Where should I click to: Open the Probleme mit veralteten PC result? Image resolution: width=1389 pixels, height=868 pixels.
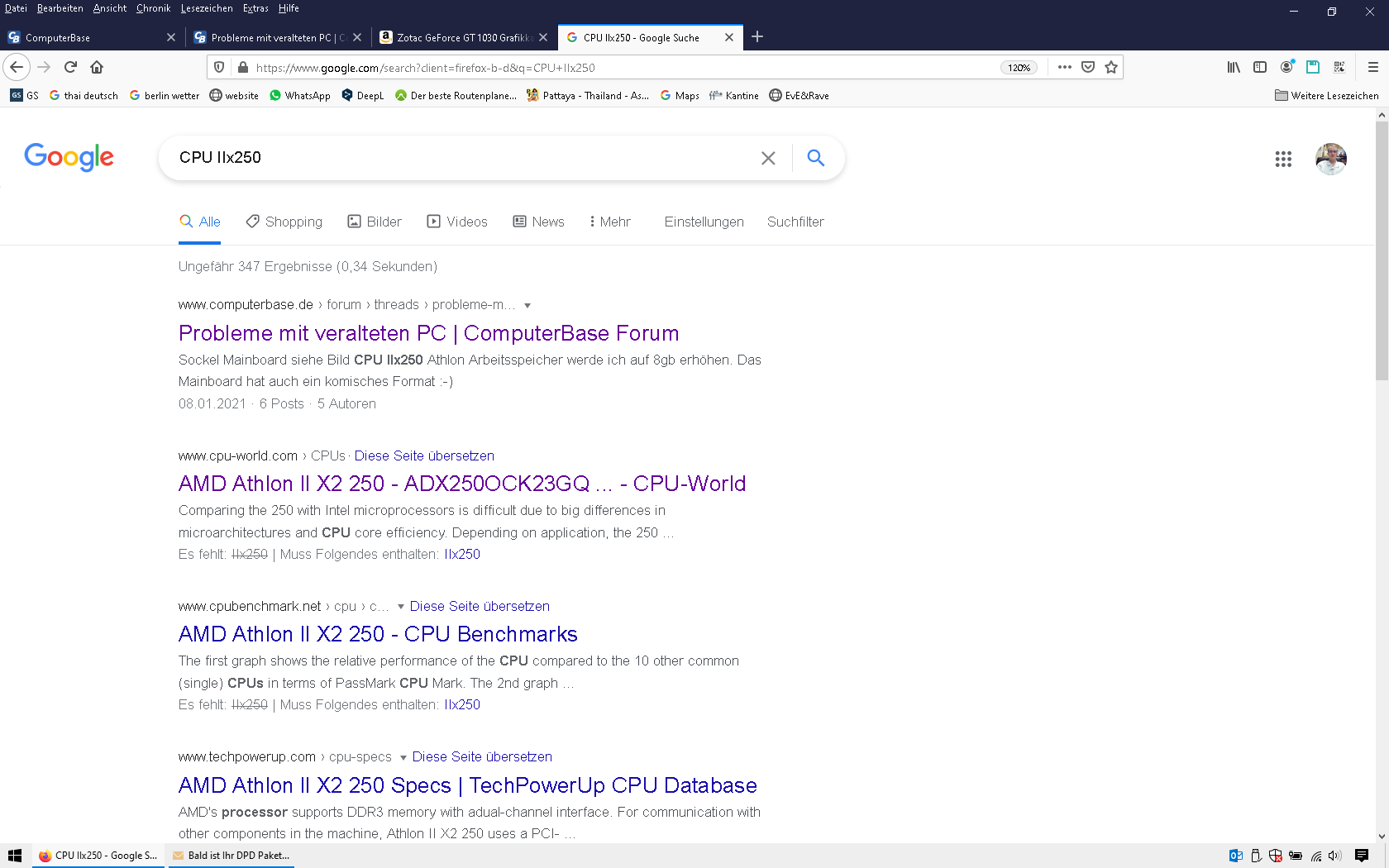tap(427, 333)
